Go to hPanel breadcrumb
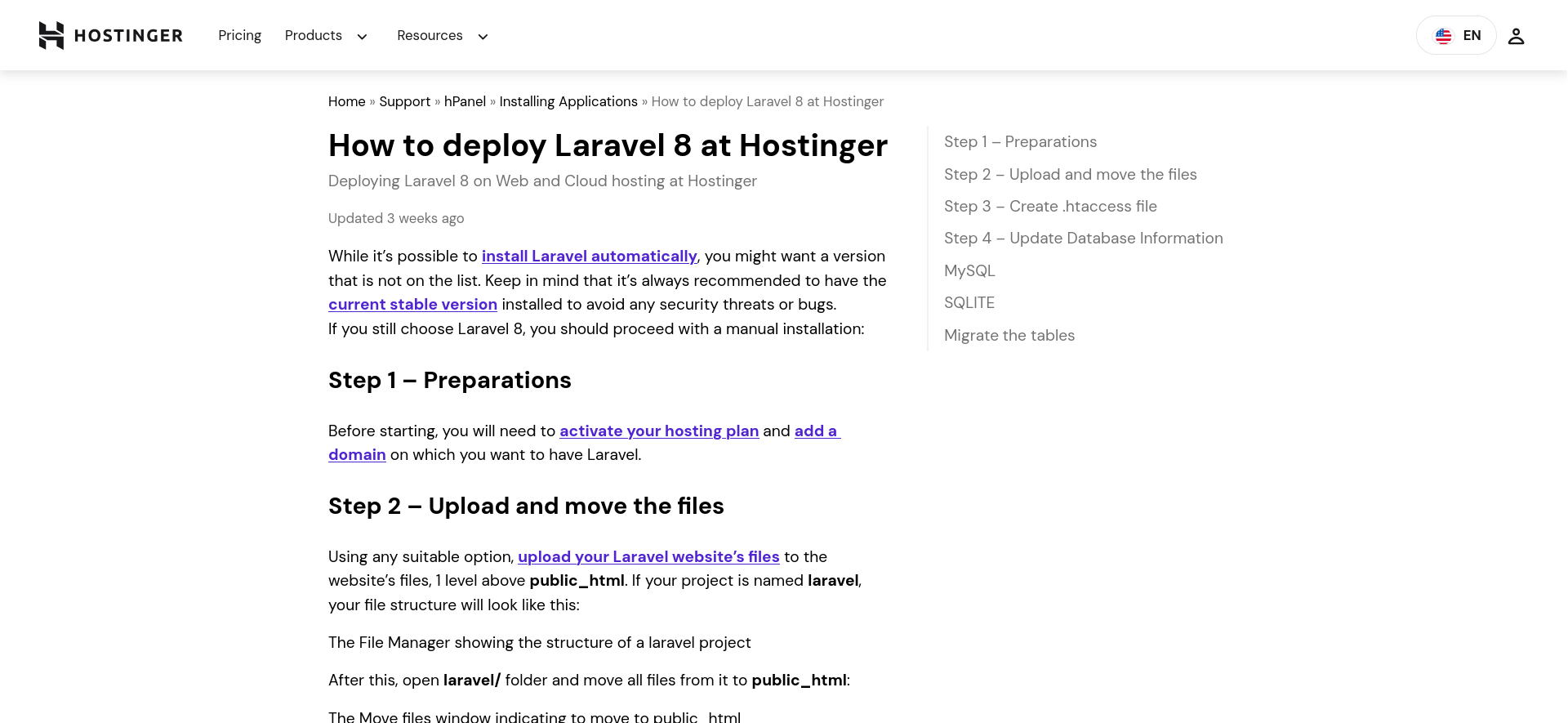1568x723 pixels. [x=465, y=101]
